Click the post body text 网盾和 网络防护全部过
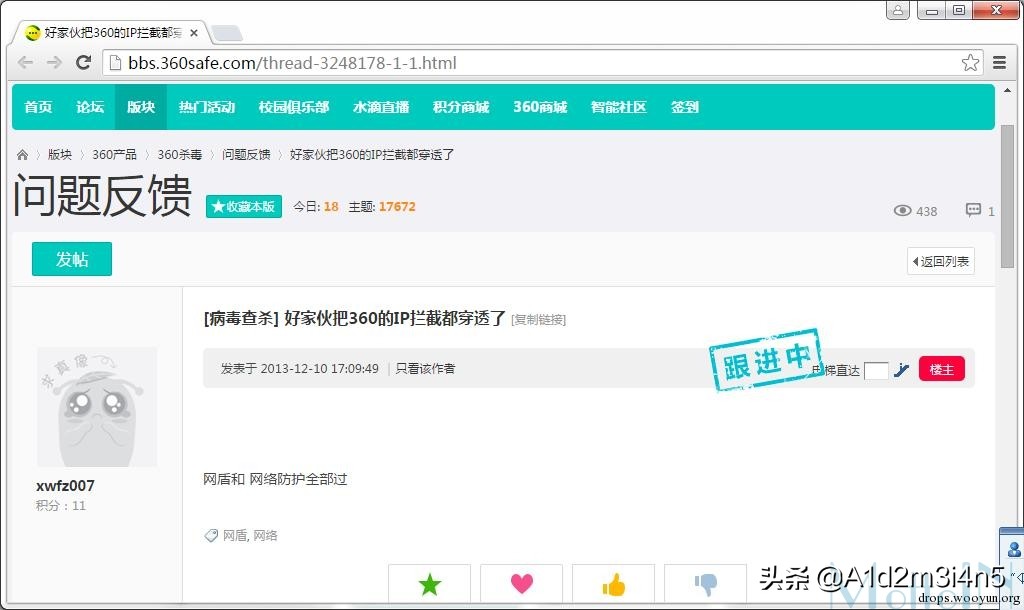 pyautogui.click(x=275, y=479)
